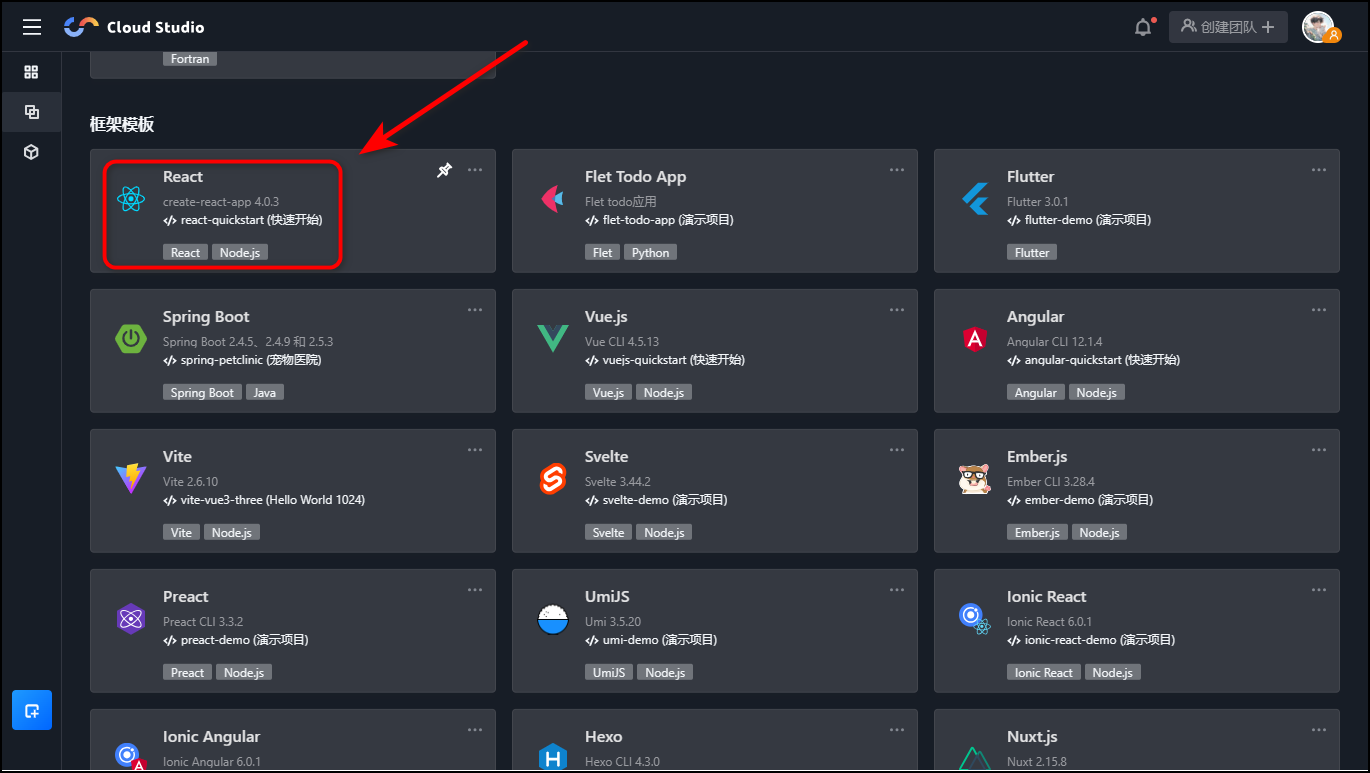The image size is (1370, 773).
Task: Click the svelte-demo repository link
Action: click(x=656, y=500)
